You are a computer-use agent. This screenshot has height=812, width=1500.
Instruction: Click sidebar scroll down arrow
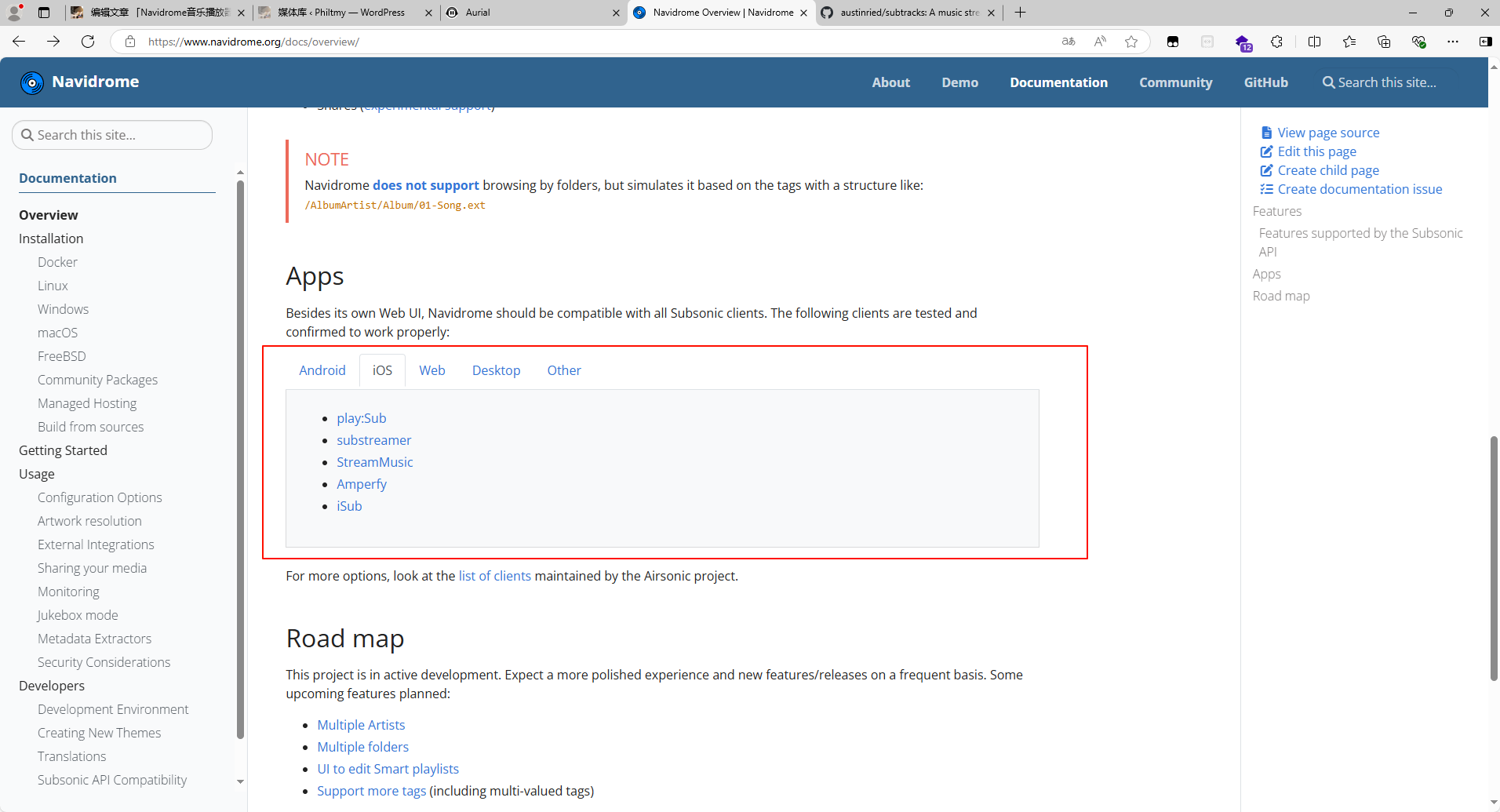[240, 781]
